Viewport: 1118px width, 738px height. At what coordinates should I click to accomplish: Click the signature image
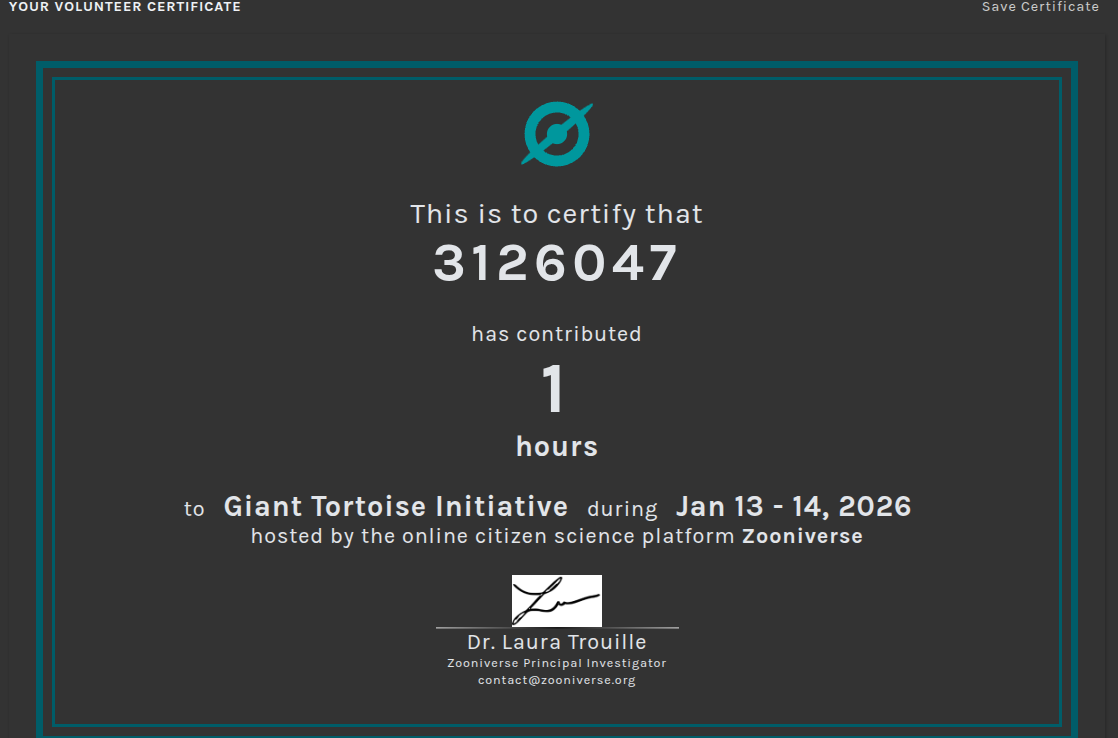[557, 600]
